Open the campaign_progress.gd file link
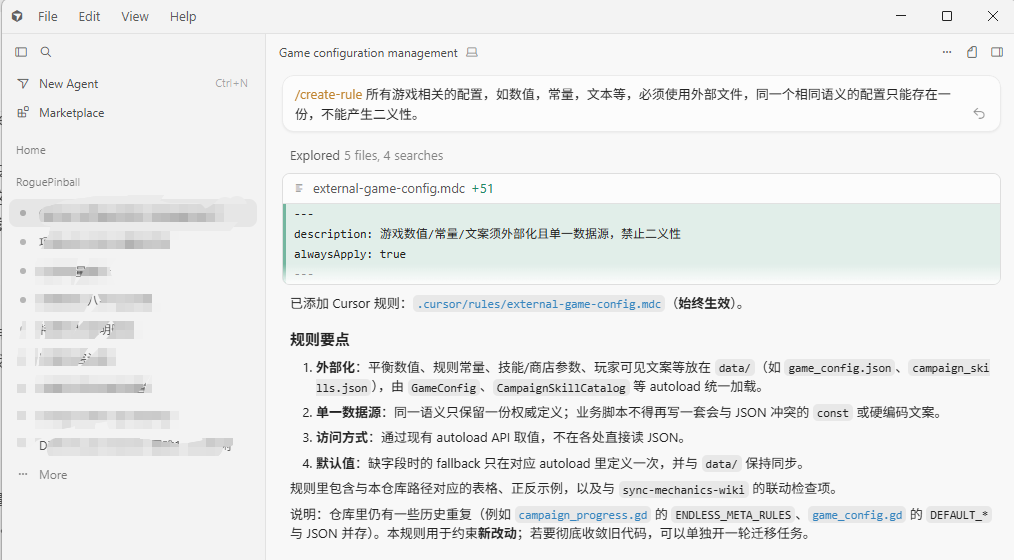The image size is (1014, 560). [x=583, y=515]
